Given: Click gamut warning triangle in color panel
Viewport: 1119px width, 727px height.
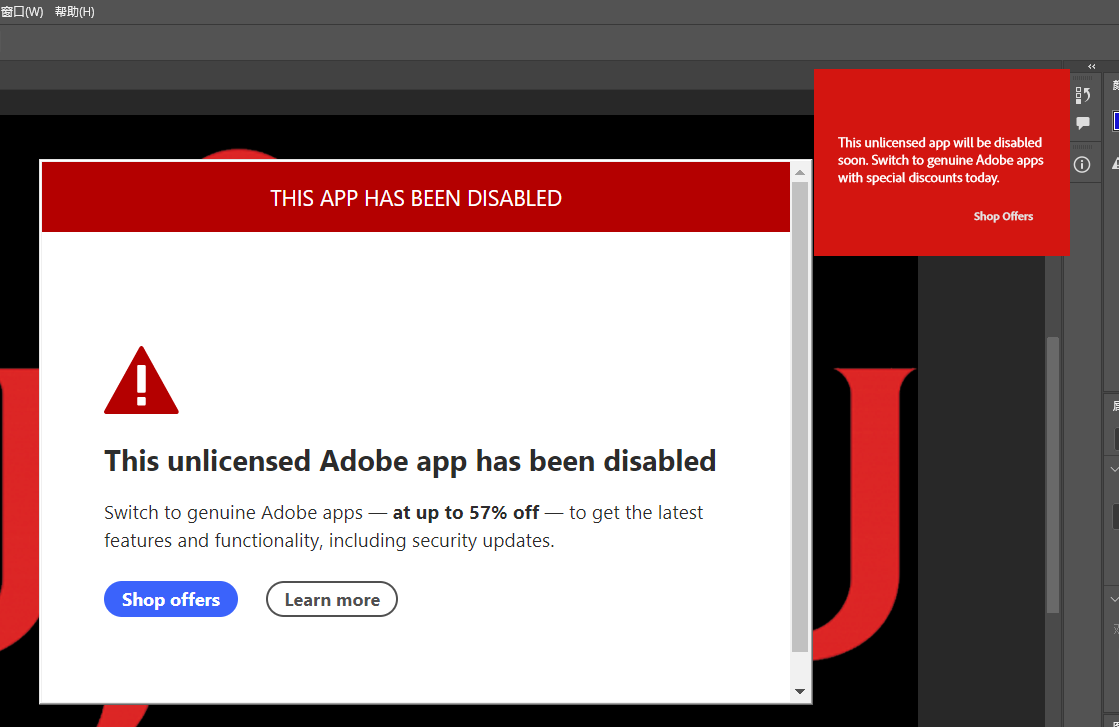Looking at the screenshot, I should point(1115,163).
